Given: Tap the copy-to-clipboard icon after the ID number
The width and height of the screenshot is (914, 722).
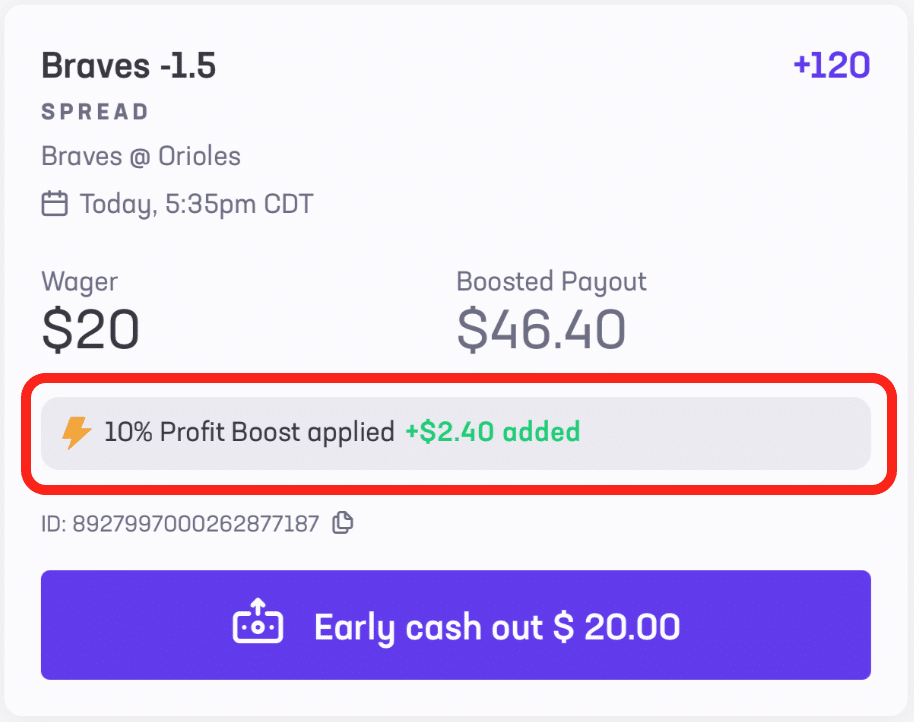Looking at the screenshot, I should pos(341,522).
